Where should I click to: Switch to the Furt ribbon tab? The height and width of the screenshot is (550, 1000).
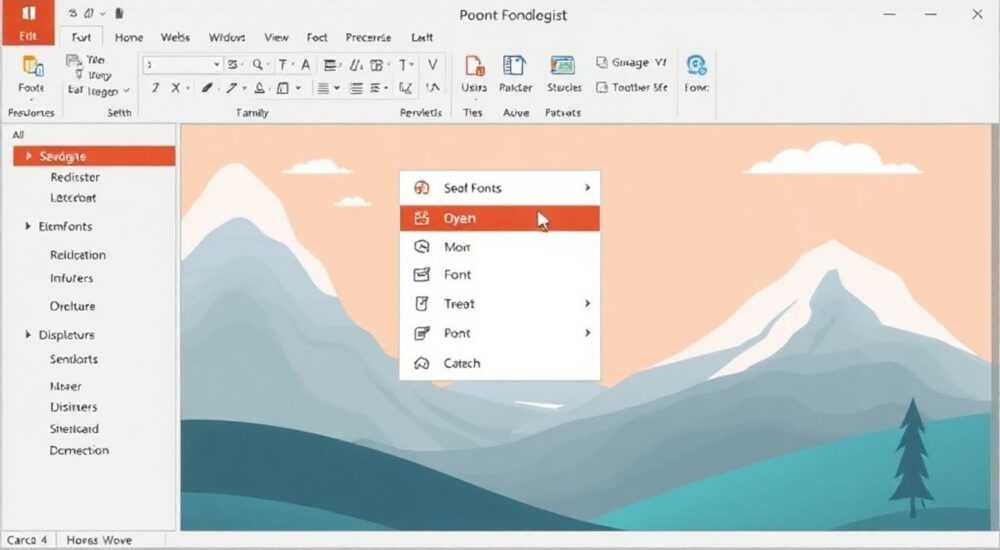[x=81, y=37]
